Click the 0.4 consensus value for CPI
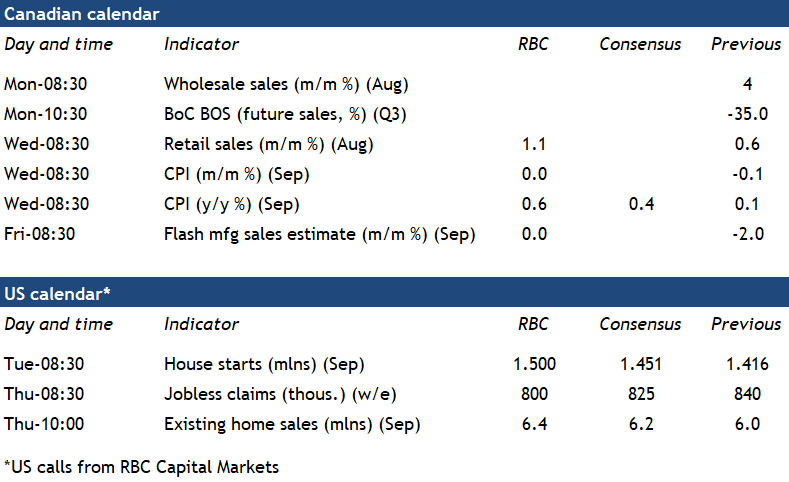Viewport: 789px width, 482px height. click(x=640, y=204)
